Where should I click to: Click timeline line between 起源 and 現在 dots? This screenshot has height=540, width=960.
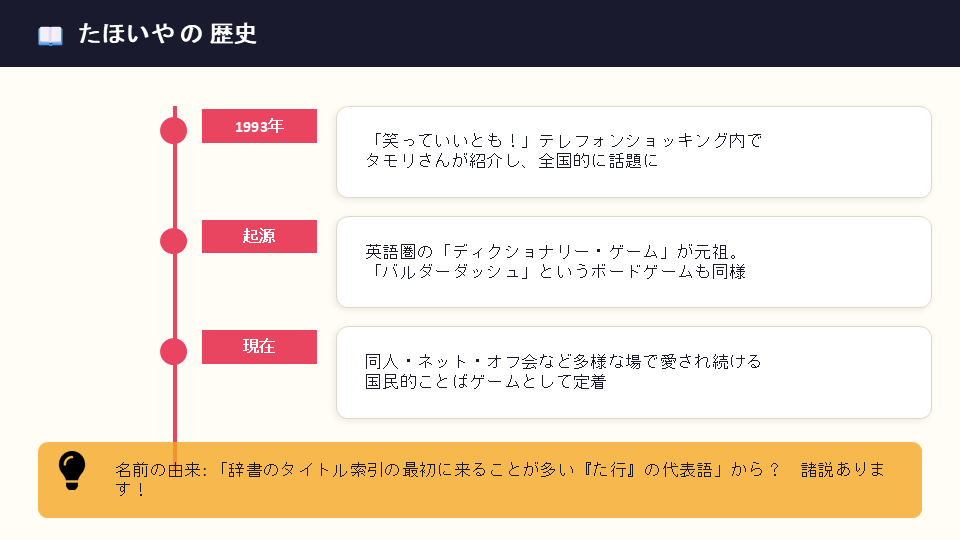pos(174,296)
